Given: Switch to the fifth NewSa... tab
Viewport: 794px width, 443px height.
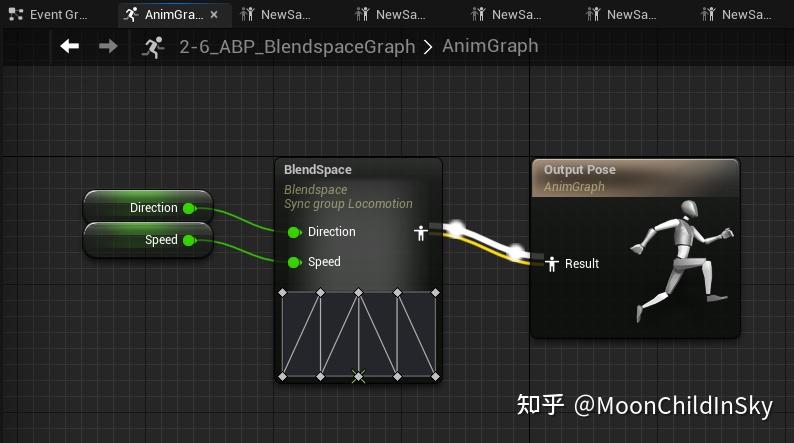Looking at the screenshot, I should click(737, 15).
